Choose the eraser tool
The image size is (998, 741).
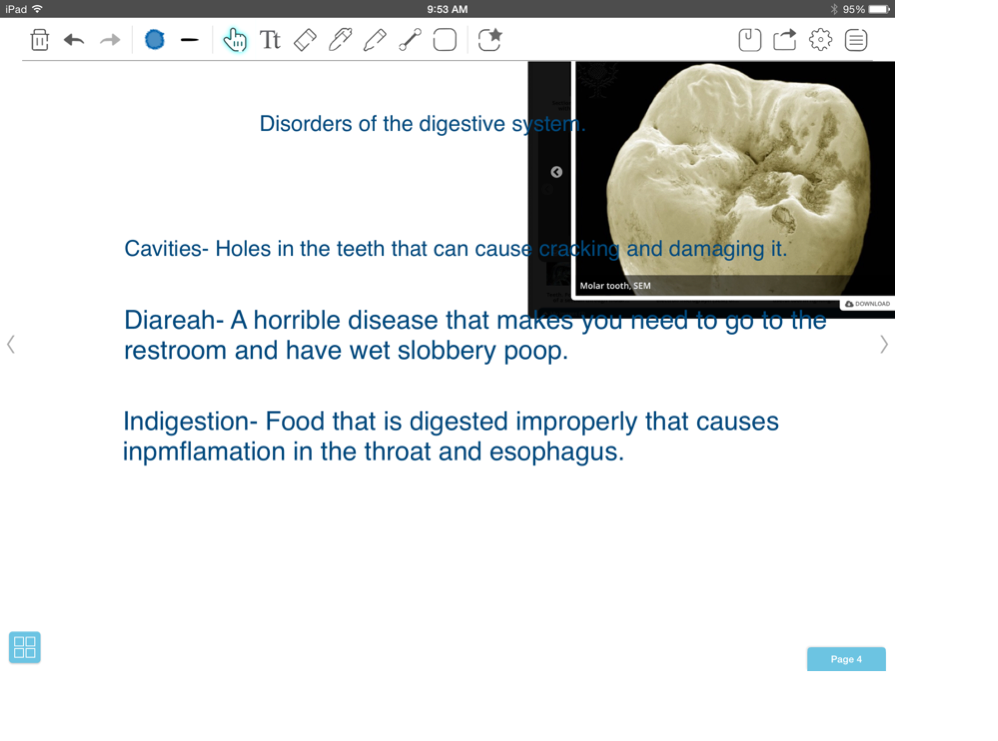[305, 40]
